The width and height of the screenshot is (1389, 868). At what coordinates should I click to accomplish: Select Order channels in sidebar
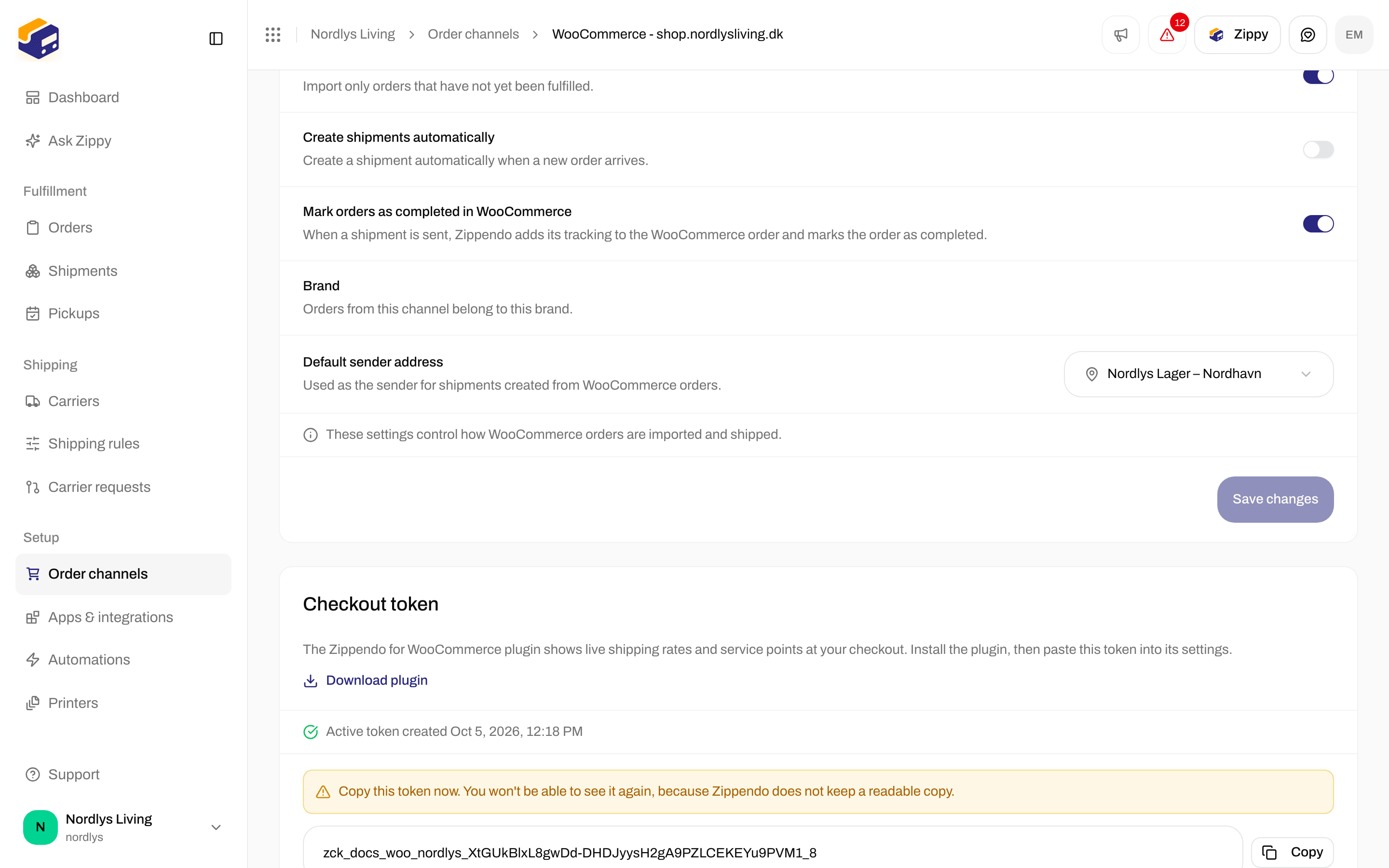point(123,574)
